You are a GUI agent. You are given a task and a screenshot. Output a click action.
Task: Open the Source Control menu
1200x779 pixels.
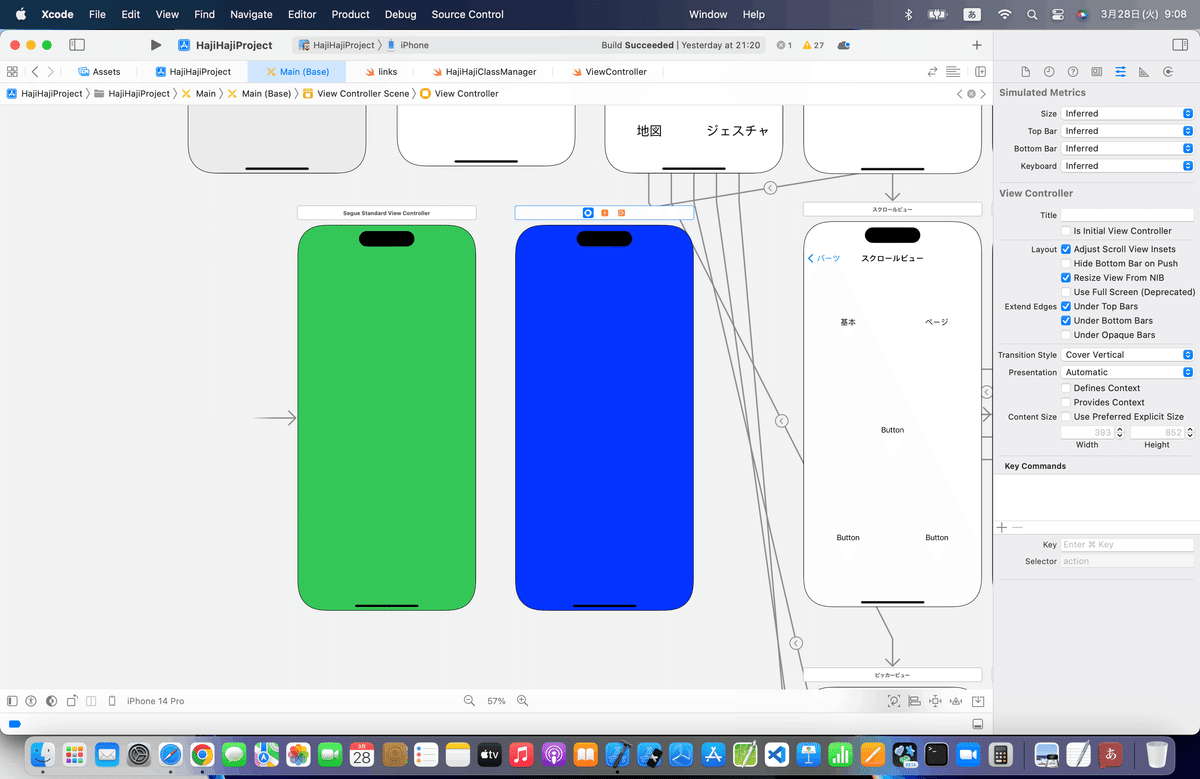tap(468, 14)
